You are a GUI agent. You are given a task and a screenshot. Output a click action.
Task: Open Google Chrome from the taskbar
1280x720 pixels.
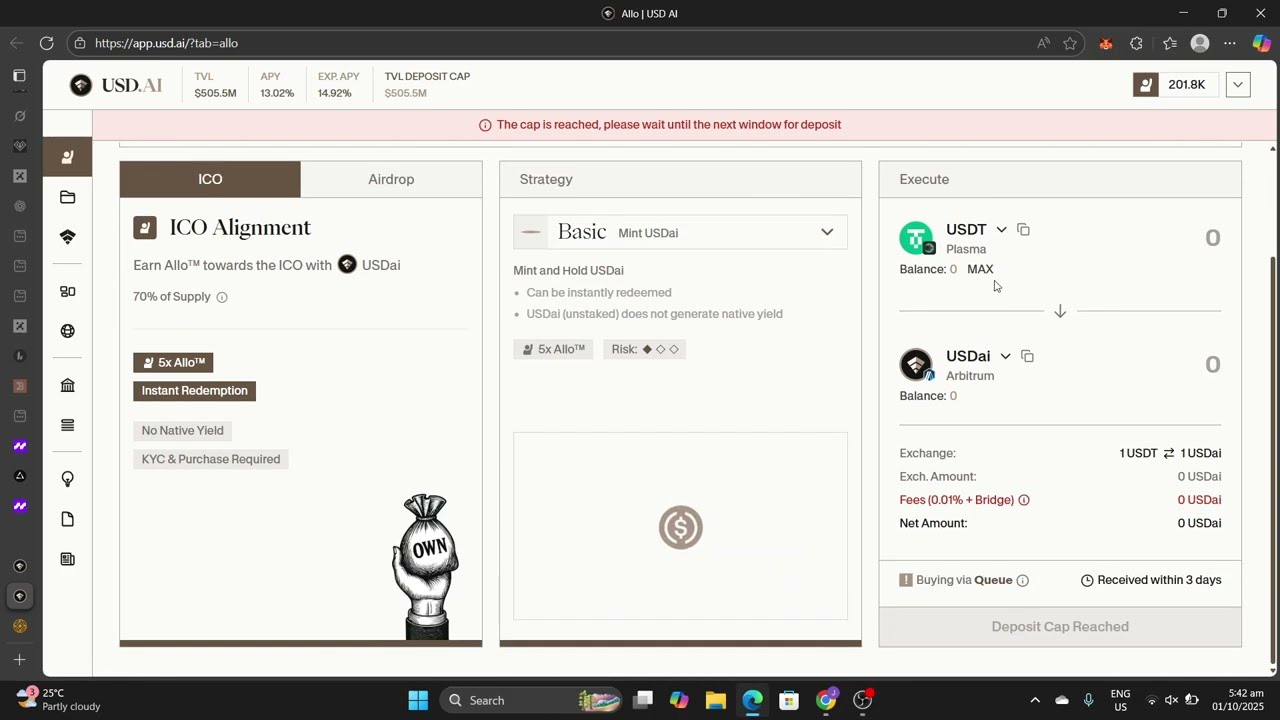826,700
